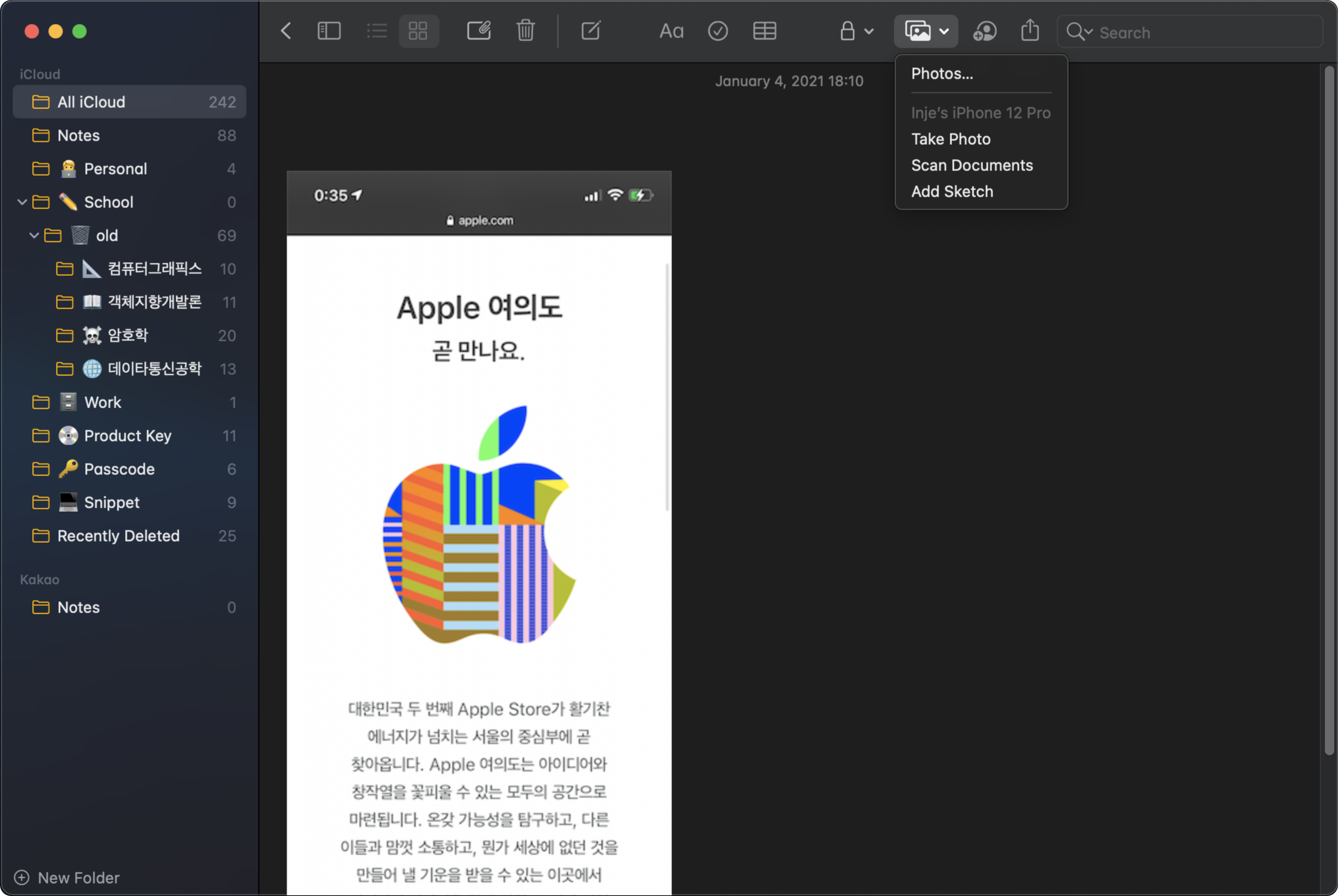The width and height of the screenshot is (1338, 896).
Task: Click the new folder attachment compose icon
Action: click(x=478, y=31)
